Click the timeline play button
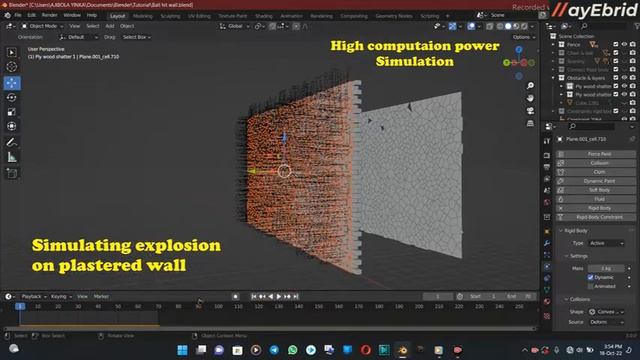 pos(279,296)
